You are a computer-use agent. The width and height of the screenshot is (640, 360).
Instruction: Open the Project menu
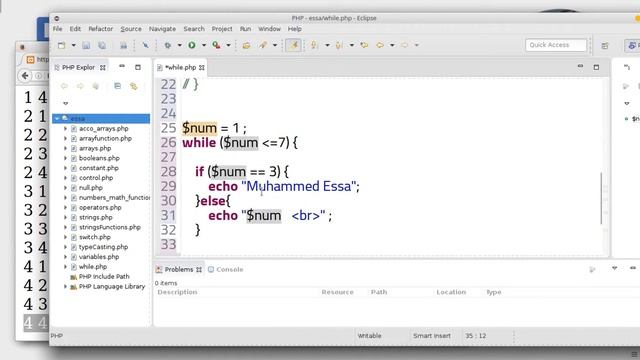(x=222, y=29)
